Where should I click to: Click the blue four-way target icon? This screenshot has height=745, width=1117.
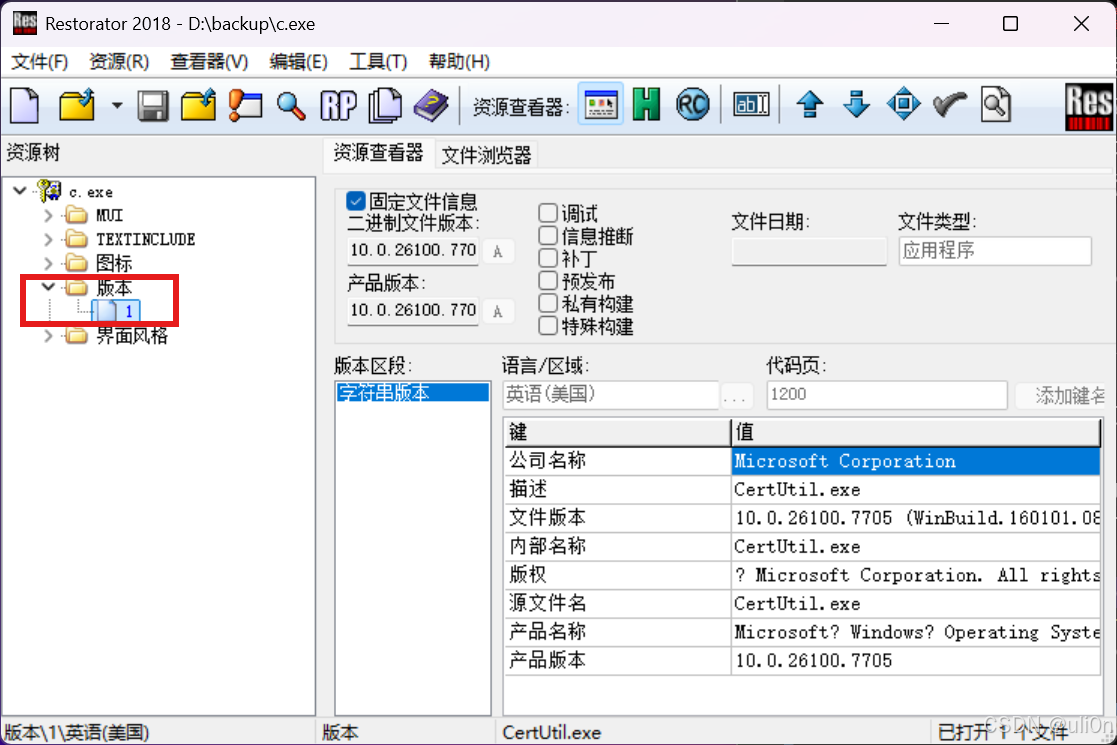tap(903, 105)
